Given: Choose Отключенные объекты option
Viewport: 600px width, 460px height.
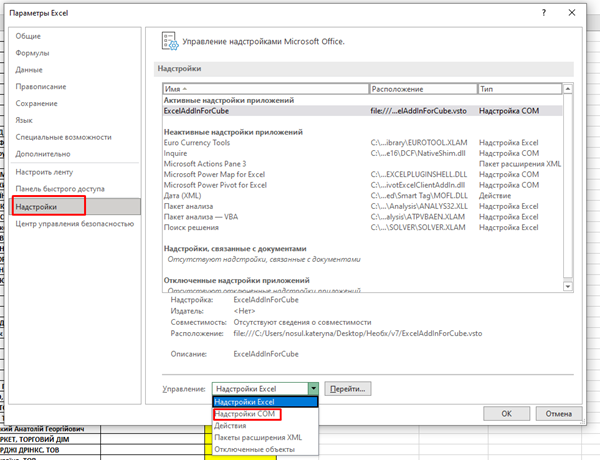Looking at the screenshot, I should coord(265,449).
